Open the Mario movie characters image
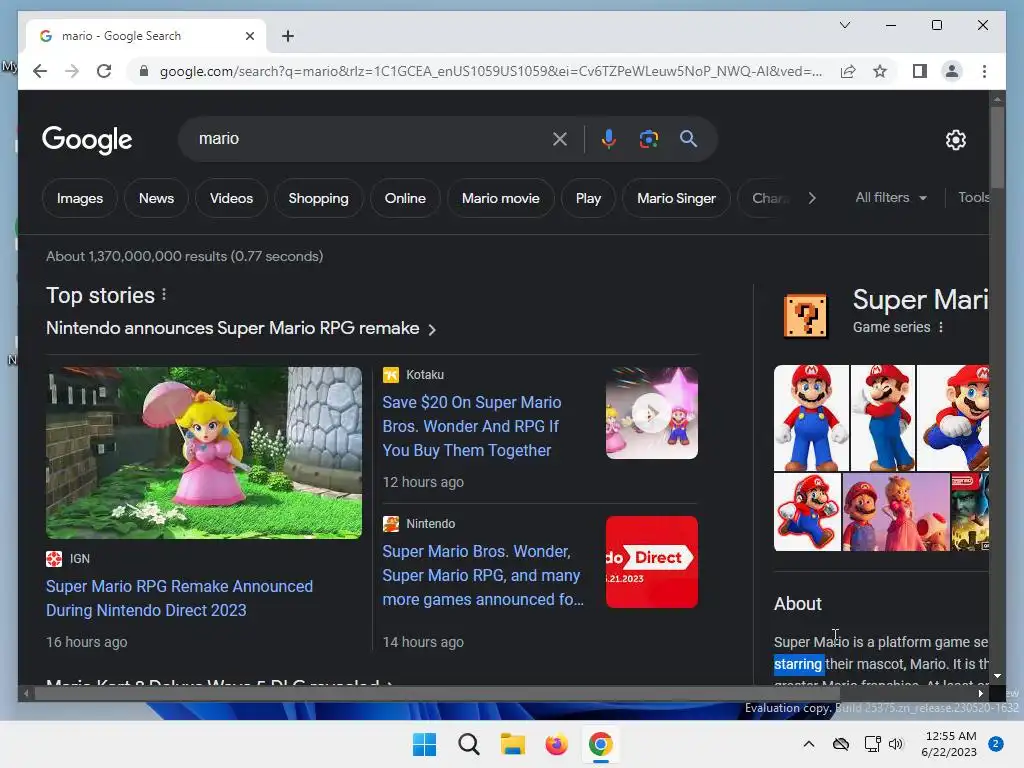This screenshot has width=1024, height=768. (x=895, y=512)
